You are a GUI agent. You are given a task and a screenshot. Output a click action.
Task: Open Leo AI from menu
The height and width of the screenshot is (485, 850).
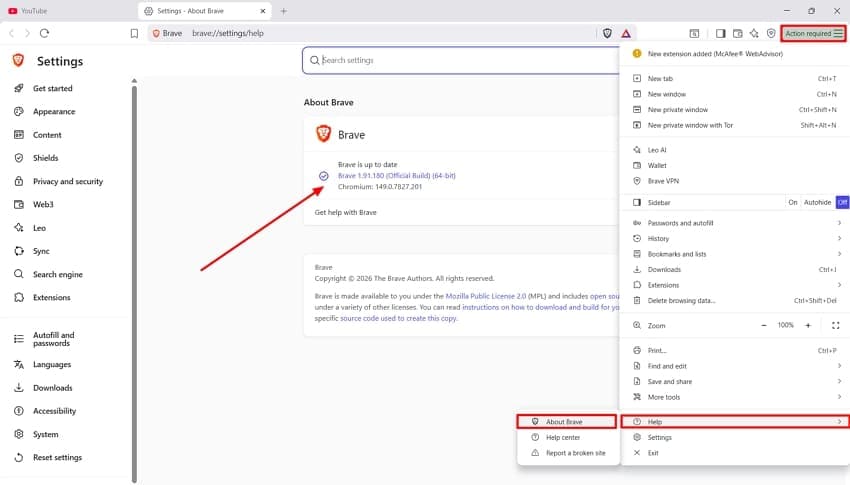click(x=735, y=150)
